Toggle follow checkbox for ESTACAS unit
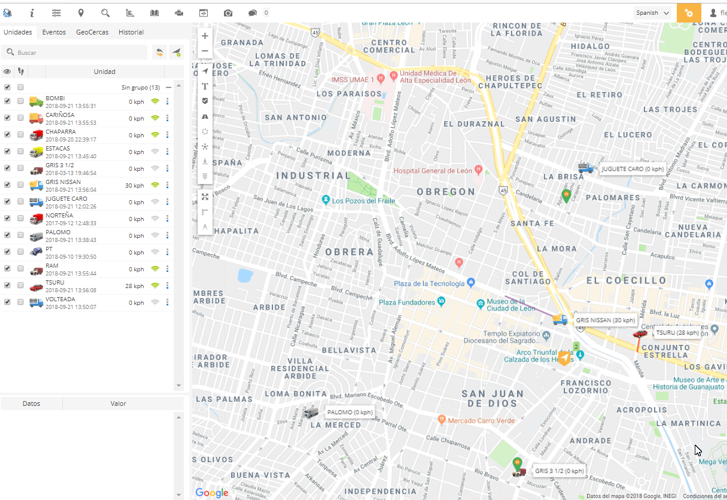 coord(20,152)
